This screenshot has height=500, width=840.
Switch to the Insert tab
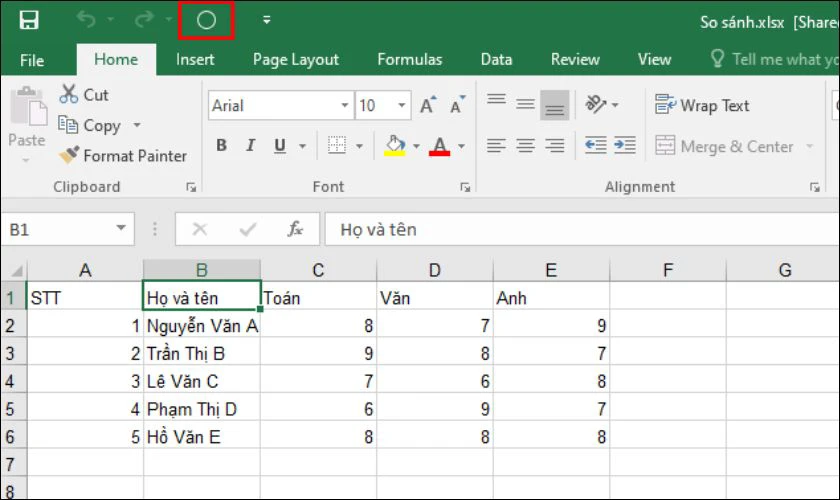195,59
